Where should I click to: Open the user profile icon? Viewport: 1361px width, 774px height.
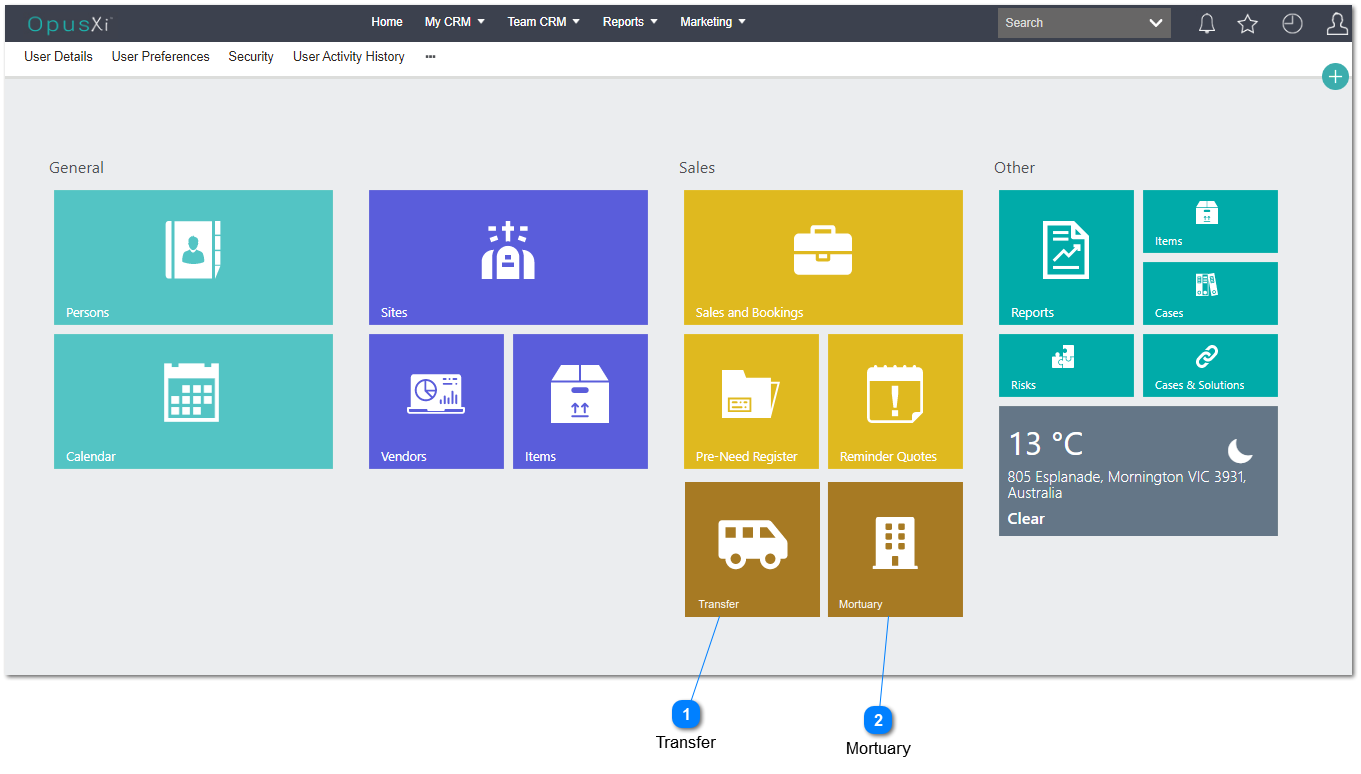tap(1337, 23)
